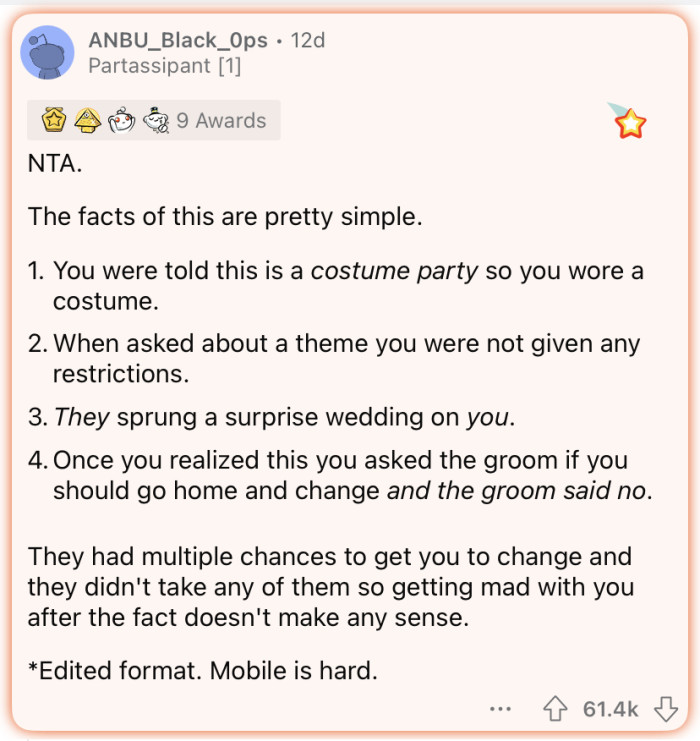Click the "Partassipant [1]" user flair
Viewport: 700px width, 741px height.
(x=165, y=67)
